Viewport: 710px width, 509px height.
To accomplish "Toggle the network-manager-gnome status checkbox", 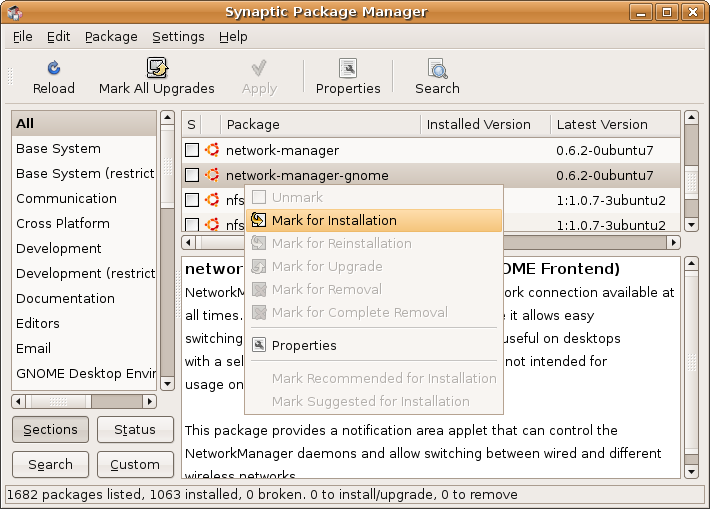I will [x=192, y=175].
